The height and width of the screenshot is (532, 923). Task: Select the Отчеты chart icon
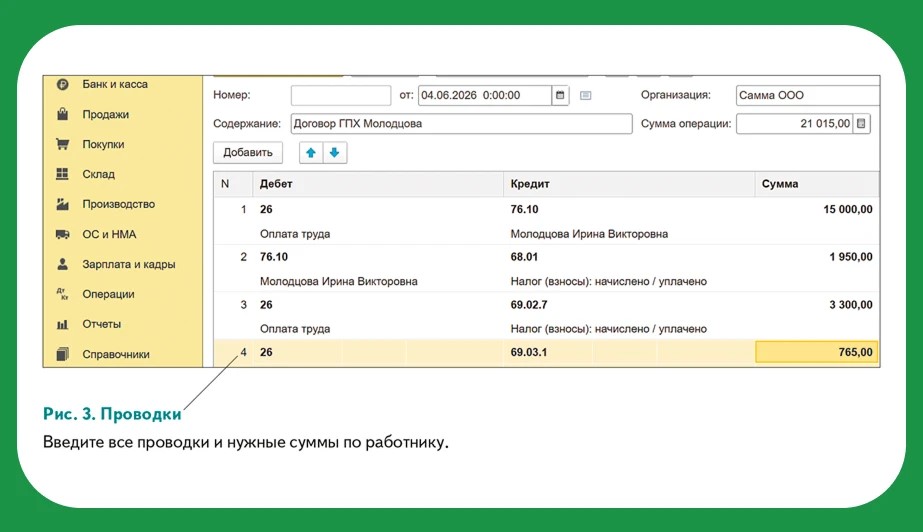(x=62, y=324)
